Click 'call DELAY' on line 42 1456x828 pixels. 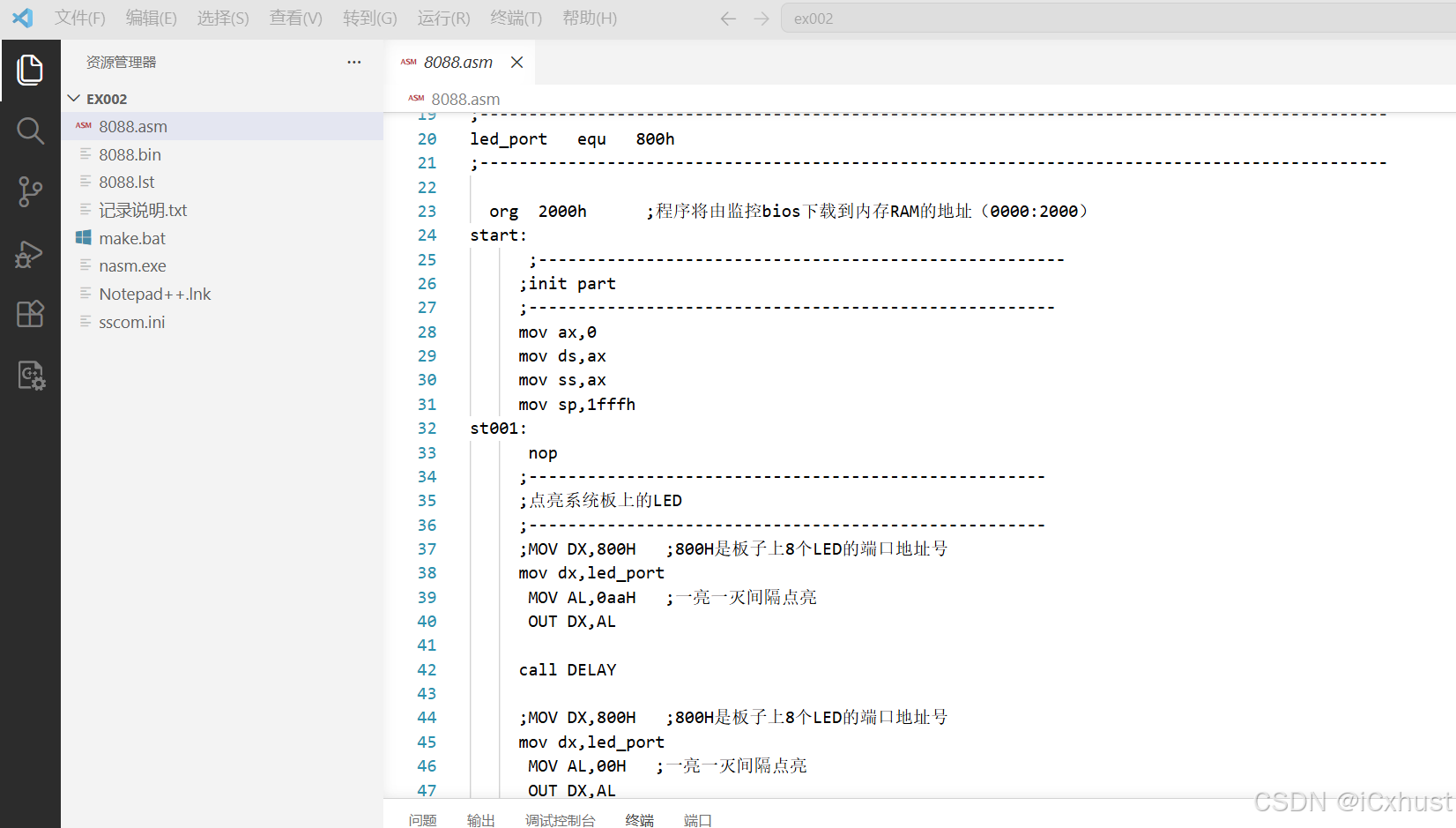point(568,669)
